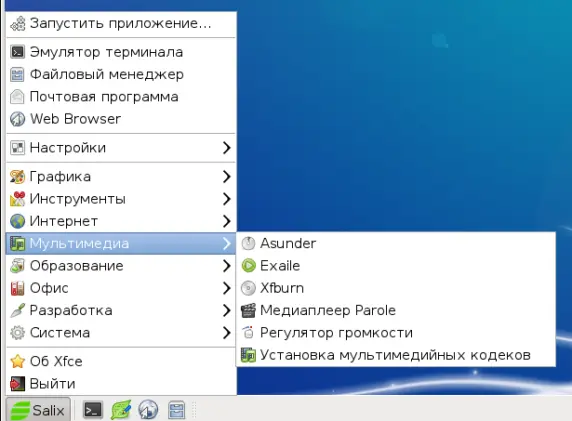Screen dimensions: 572x421
Task: Click the music icon beside Мультимедиа
Action: (x=18, y=243)
